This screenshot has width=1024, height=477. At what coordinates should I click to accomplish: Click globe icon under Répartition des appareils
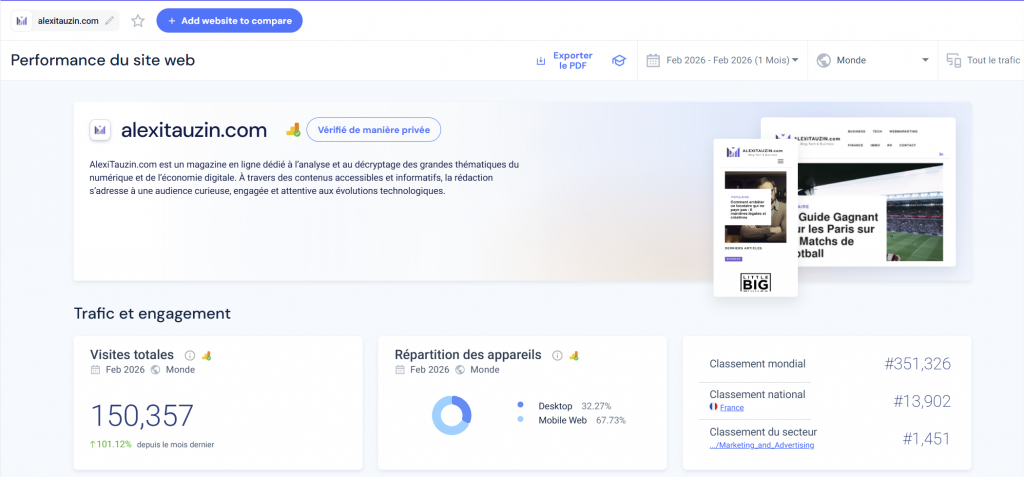coord(460,370)
